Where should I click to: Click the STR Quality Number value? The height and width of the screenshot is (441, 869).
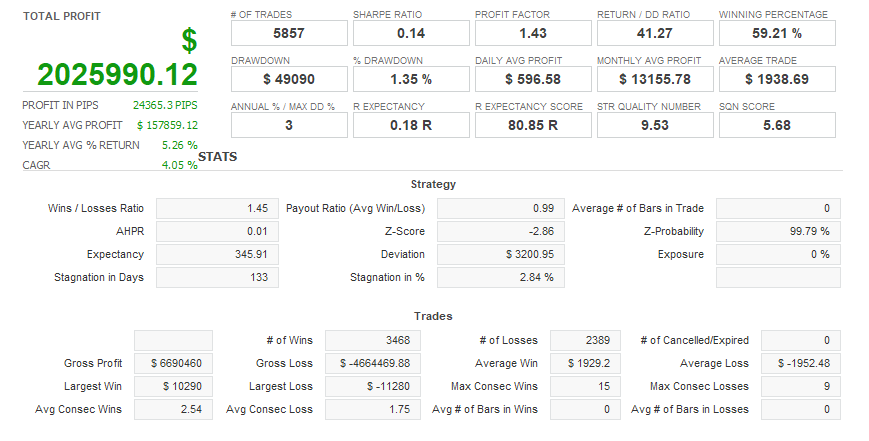pos(654,124)
